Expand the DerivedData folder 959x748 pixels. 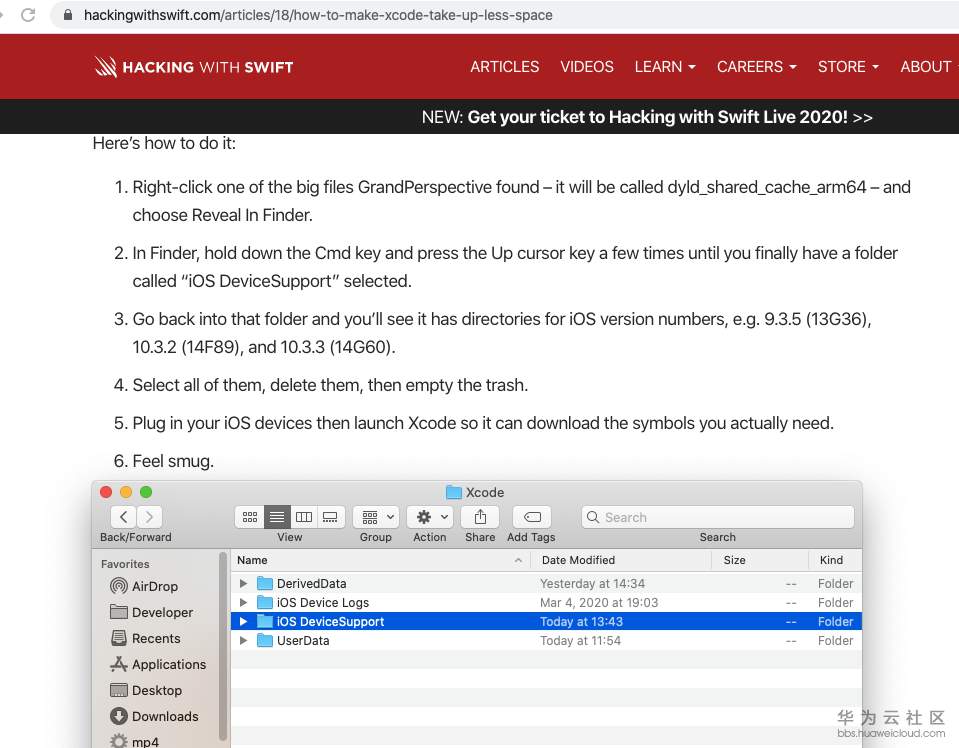click(243, 583)
